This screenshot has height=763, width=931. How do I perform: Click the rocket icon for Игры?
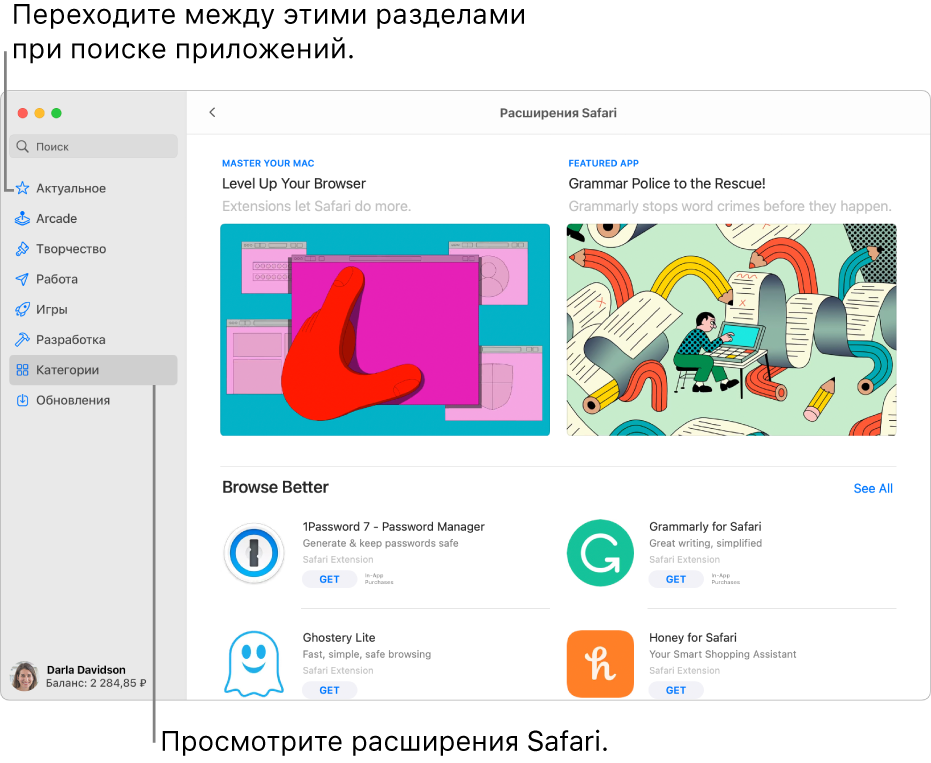tap(23, 309)
